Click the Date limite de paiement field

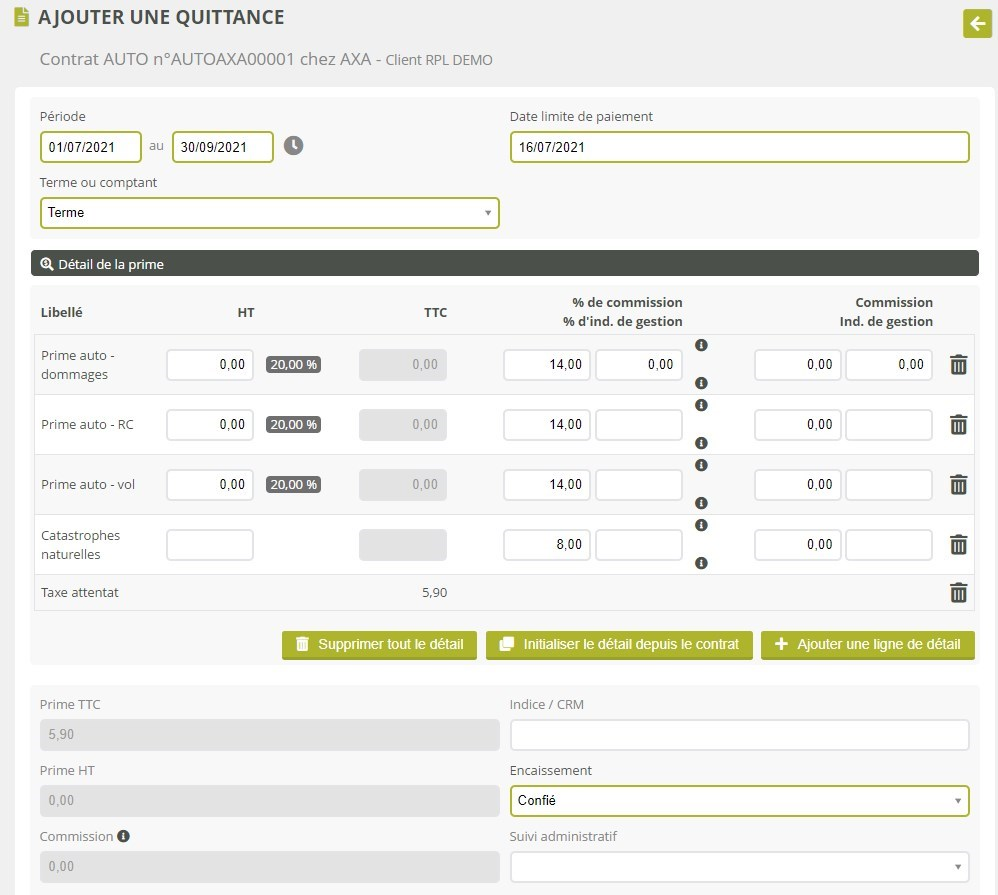[x=739, y=147]
